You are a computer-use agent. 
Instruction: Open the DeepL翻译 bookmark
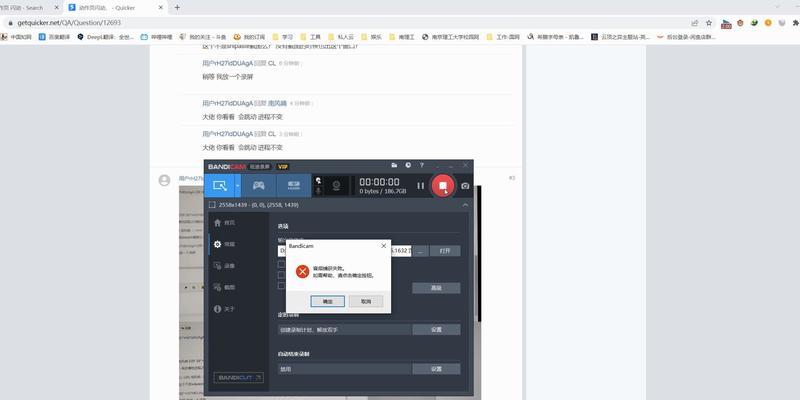pyautogui.click(x=106, y=37)
